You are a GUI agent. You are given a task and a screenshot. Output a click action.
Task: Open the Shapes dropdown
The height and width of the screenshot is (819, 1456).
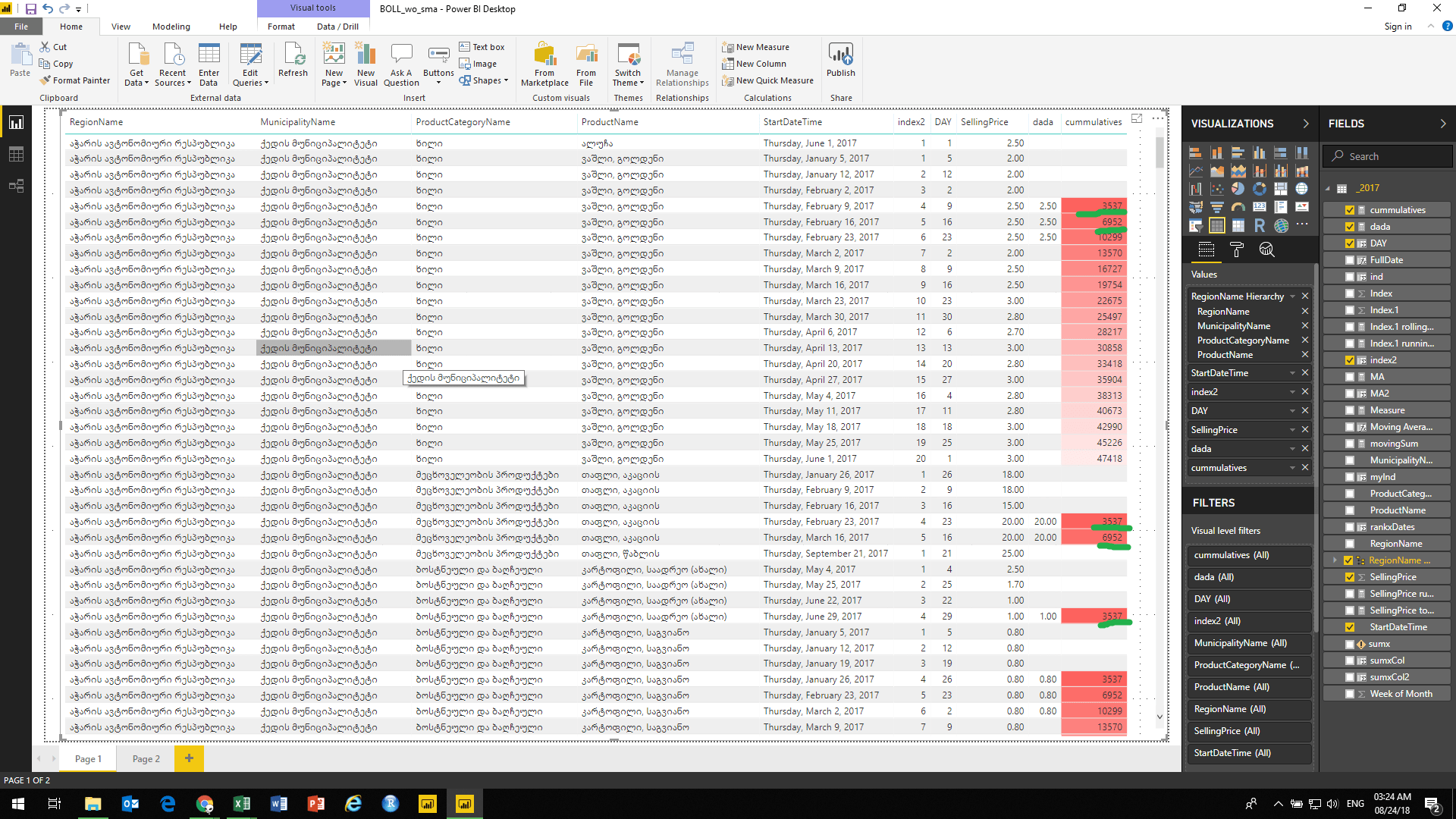click(484, 80)
